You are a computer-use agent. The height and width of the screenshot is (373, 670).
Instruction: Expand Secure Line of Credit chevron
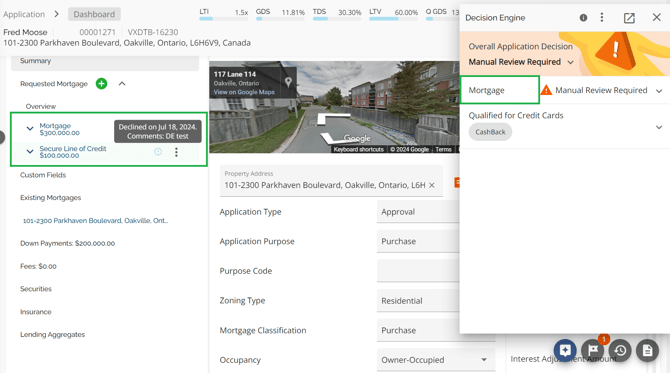[x=30, y=151]
